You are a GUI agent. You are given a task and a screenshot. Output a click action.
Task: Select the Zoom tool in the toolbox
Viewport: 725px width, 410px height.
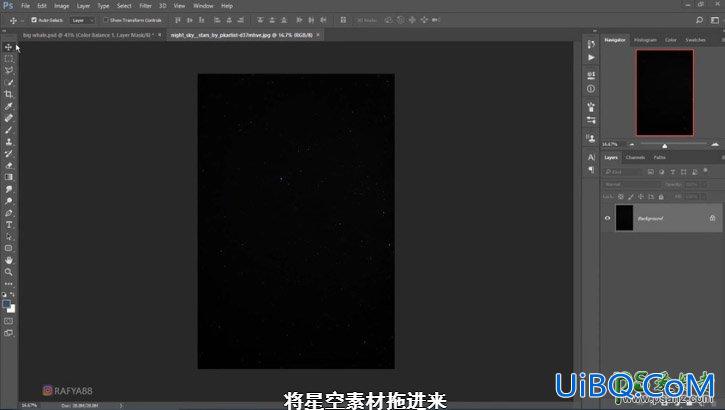[8, 272]
